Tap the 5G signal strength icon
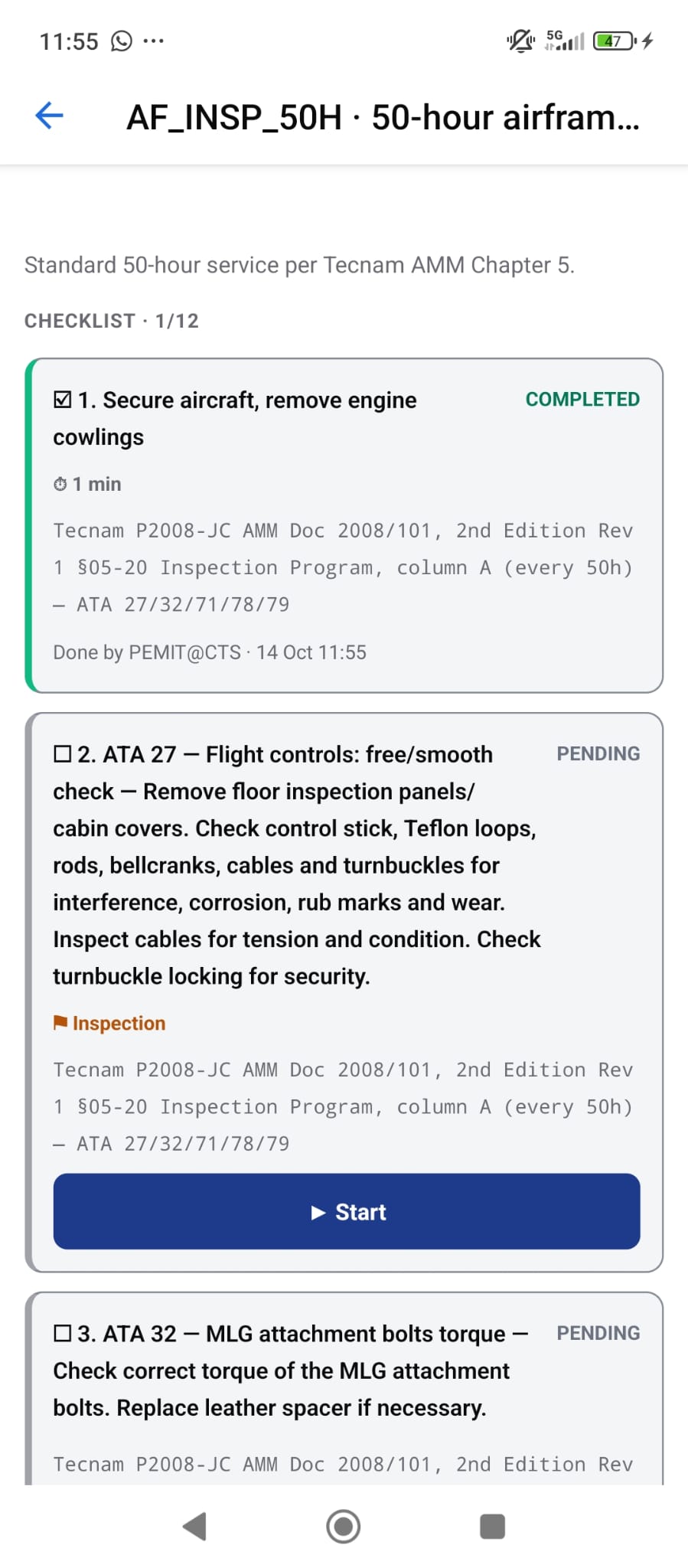Viewport: 688px width, 1568px height. pyautogui.click(x=564, y=41)
